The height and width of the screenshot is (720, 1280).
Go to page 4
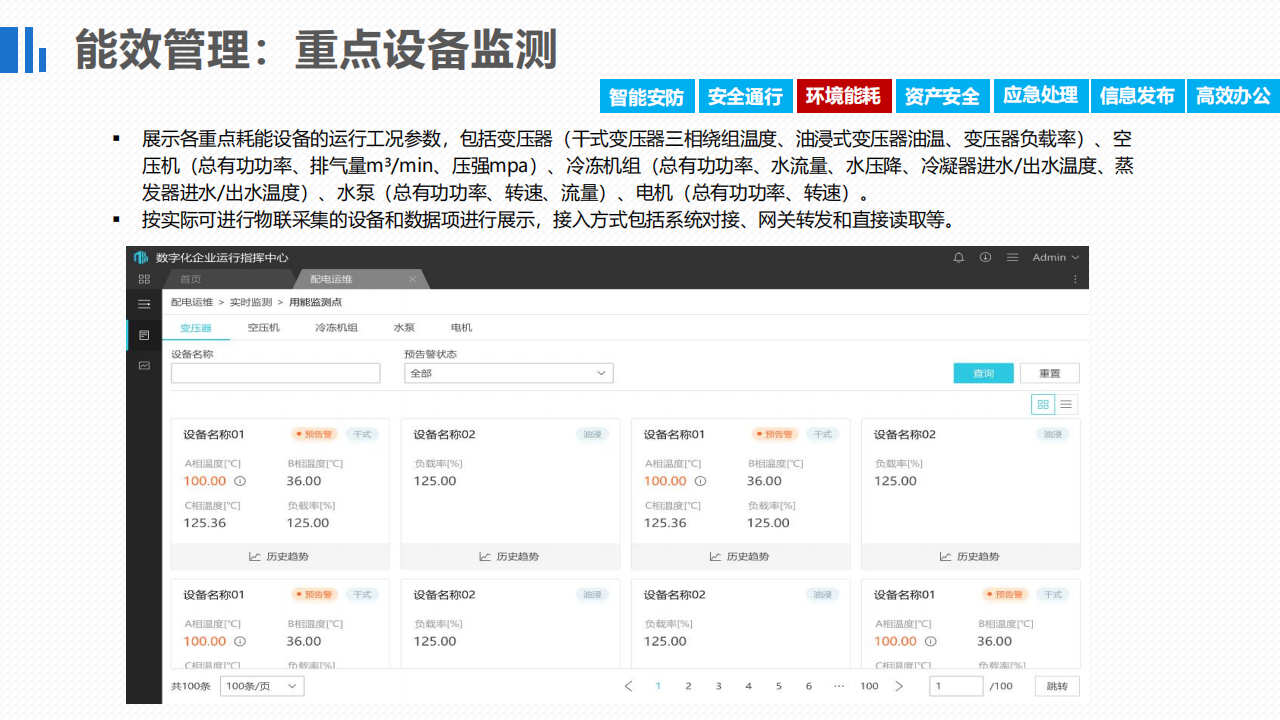click(x=748, y=686)
